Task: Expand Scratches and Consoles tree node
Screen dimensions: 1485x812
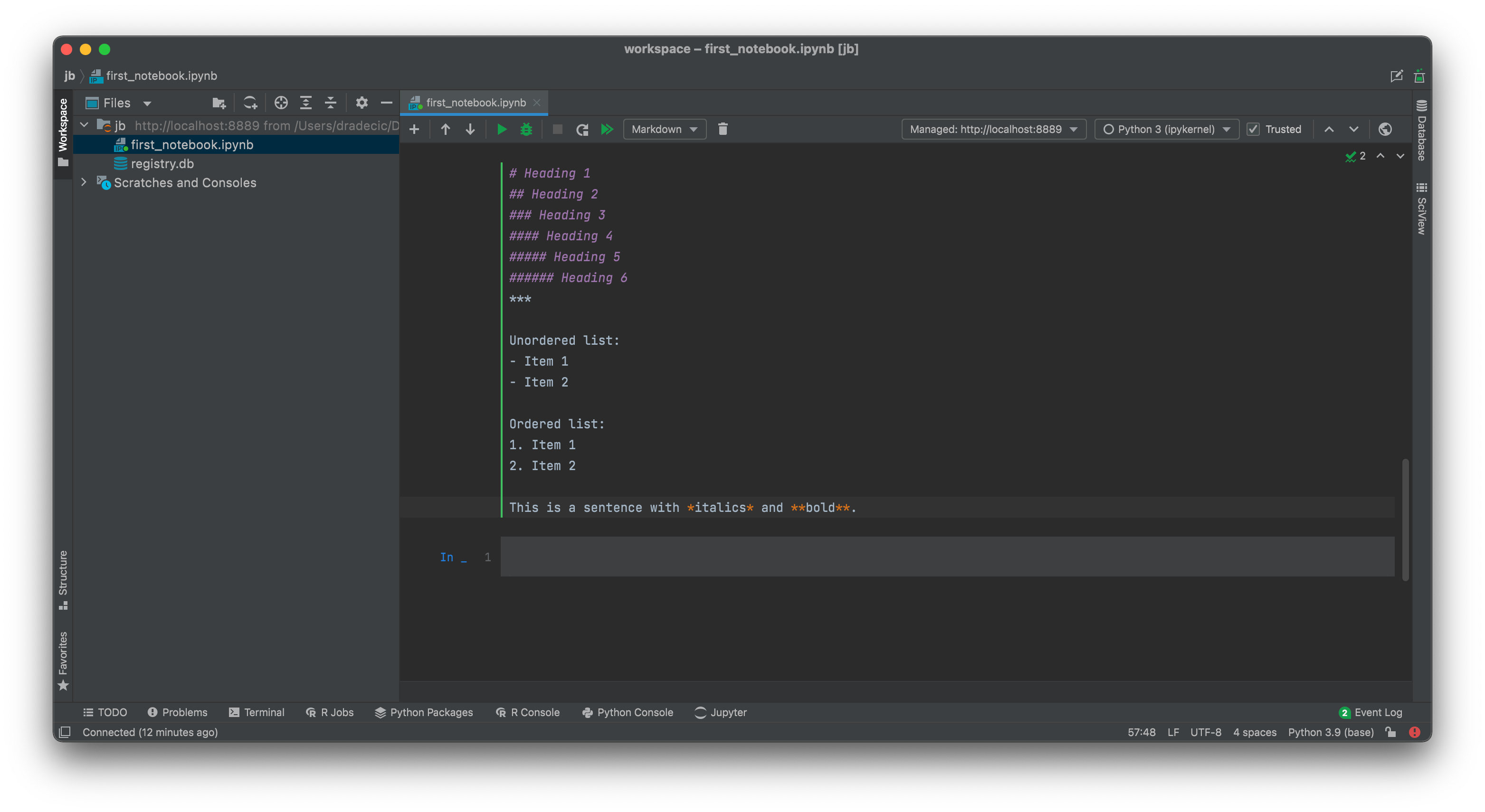Action: [x=84, y=182]
